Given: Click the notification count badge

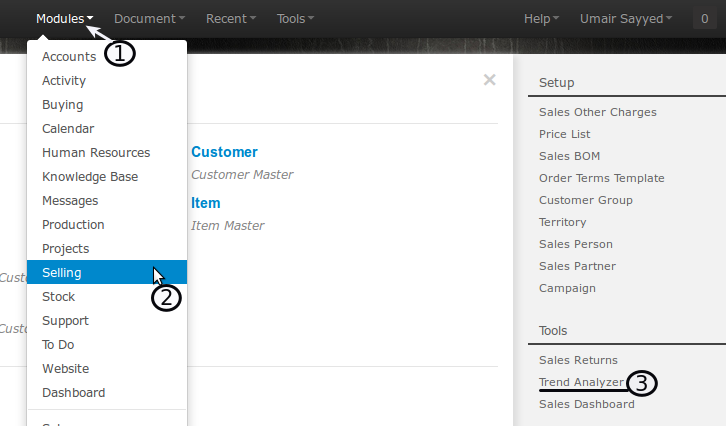Looking at the screenshot, I should click(707, 18).
